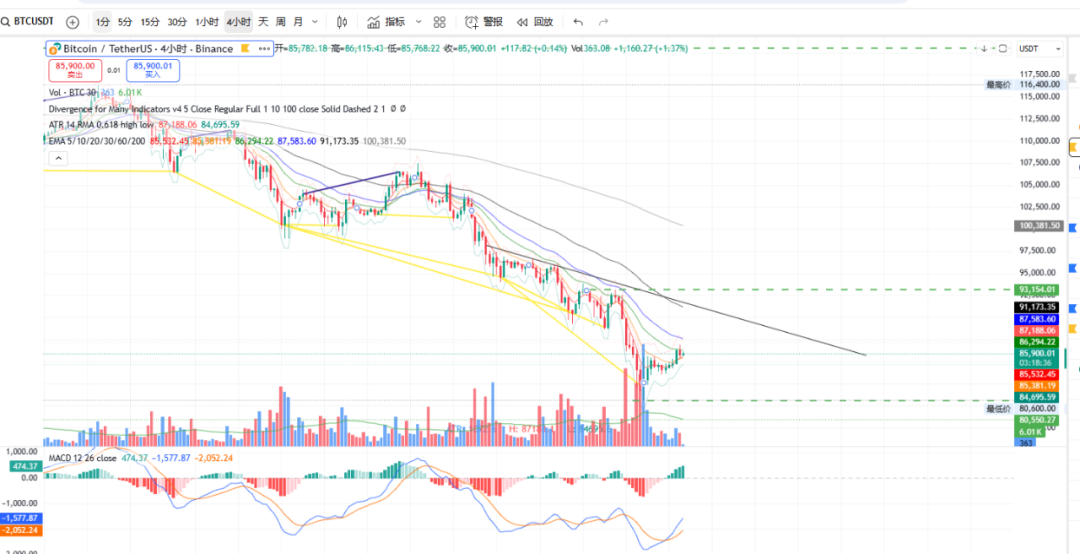Click the undo arrow
Screen dimensions: 1080x554
[x=577, y=21]
